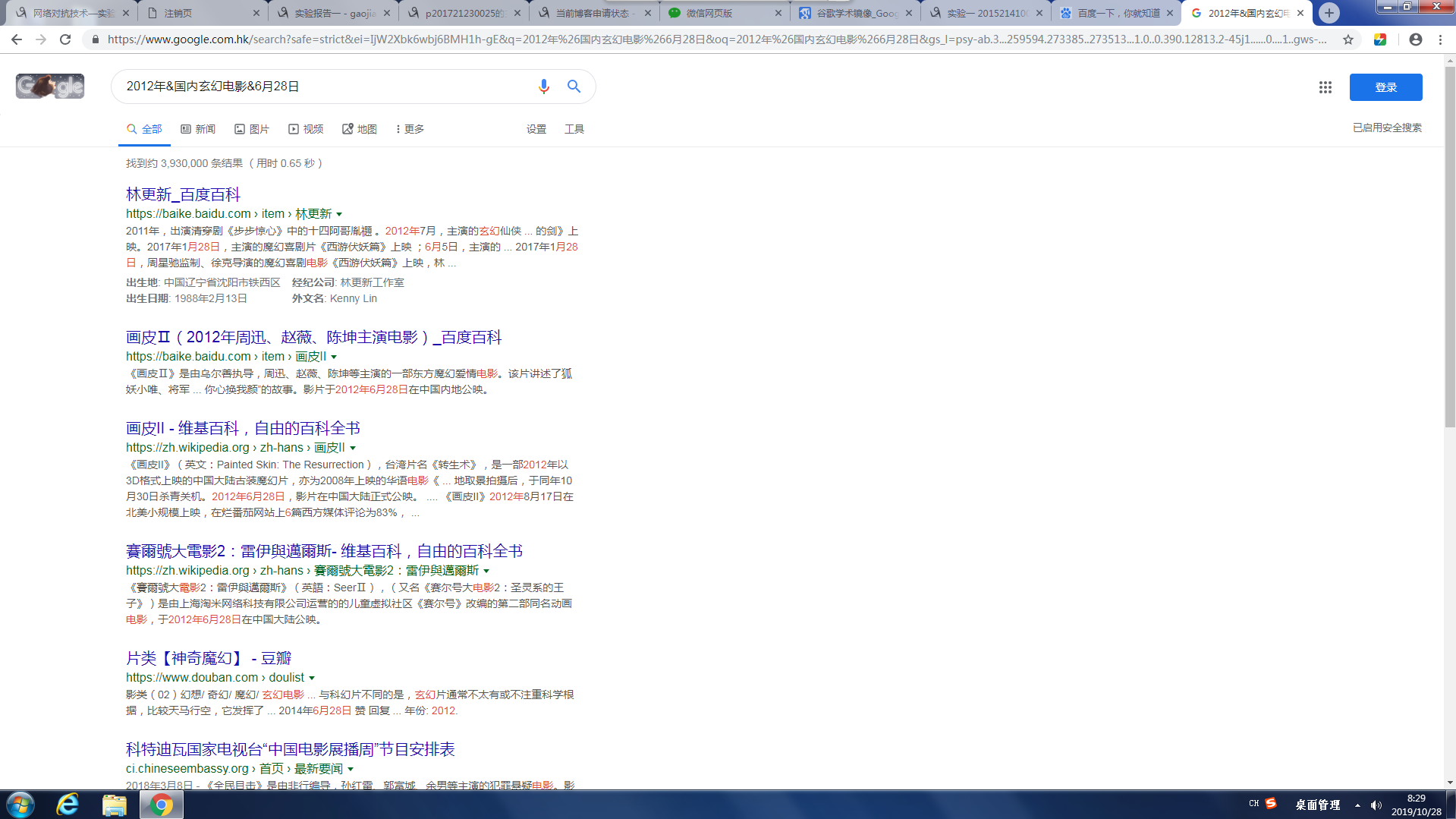Click the colorful extension icon in toolbar
Viewport: 1456px width, 819px height.
[x=1380, y=39]
